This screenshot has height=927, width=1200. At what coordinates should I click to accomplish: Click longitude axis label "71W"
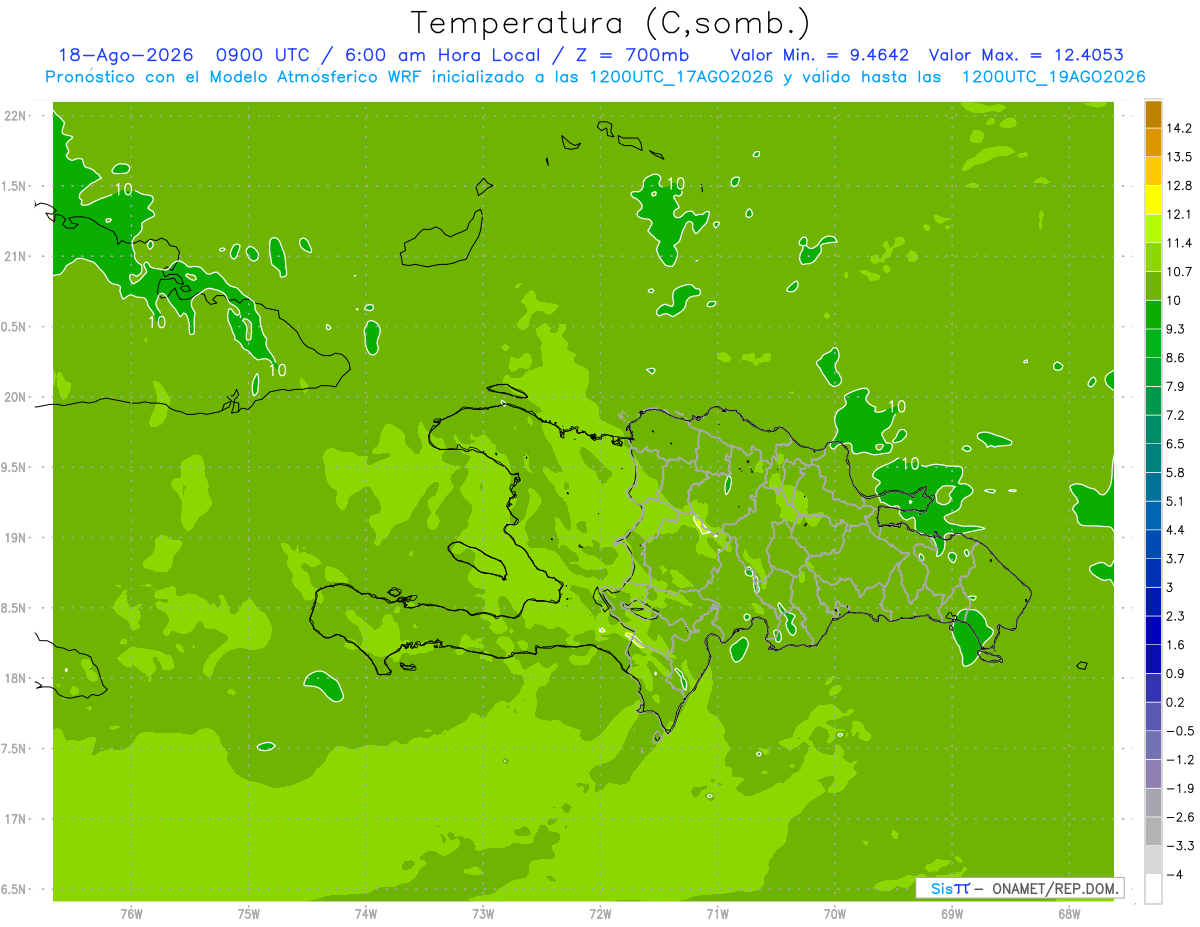pyautogui.click(x=717, y=914)
